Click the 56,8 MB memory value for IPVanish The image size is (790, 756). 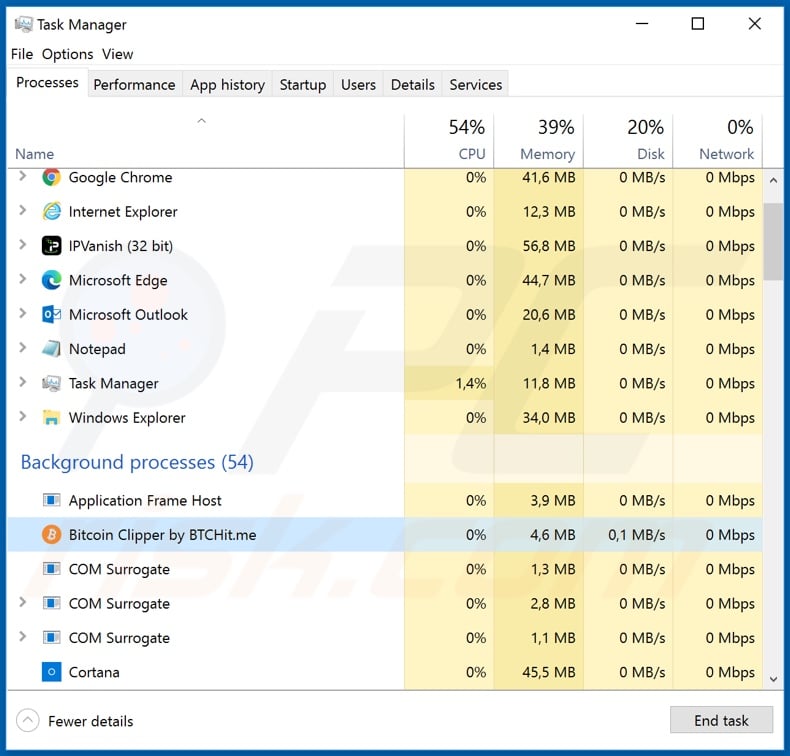point(549,246)
